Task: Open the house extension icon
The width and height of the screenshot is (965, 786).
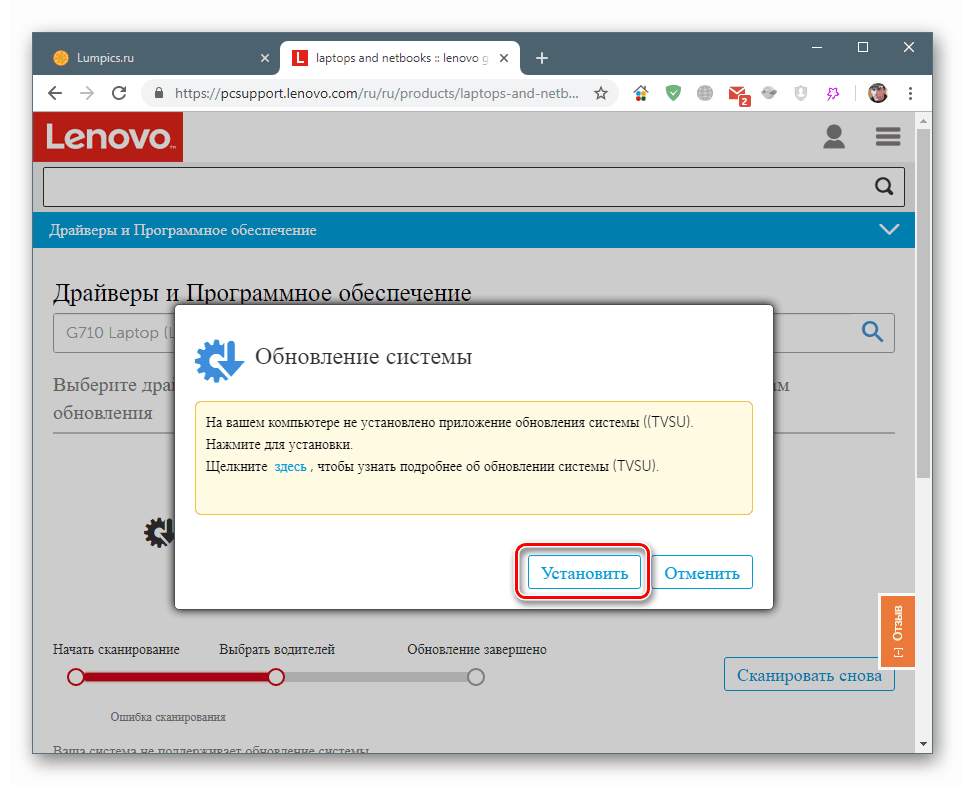Action: [641, 93]
